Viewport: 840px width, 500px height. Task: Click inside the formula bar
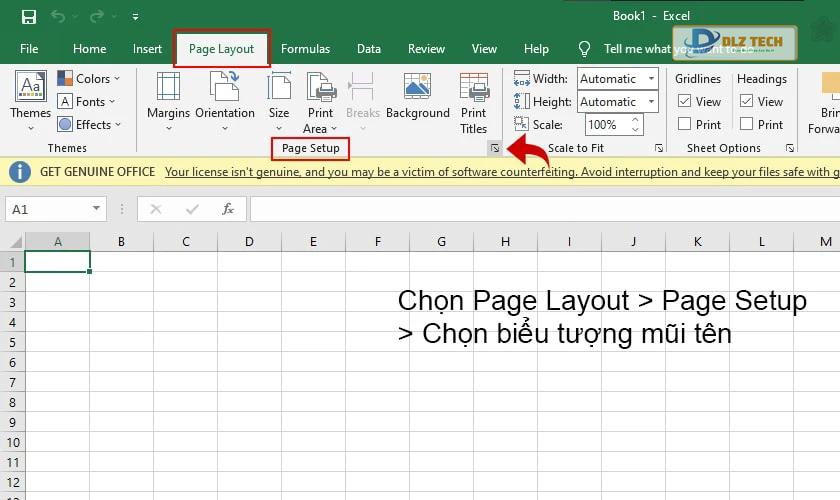click(545, 208)
